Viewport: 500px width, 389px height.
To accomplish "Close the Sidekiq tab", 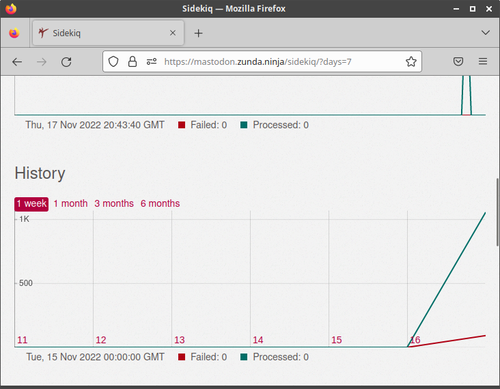I will 173,33.
